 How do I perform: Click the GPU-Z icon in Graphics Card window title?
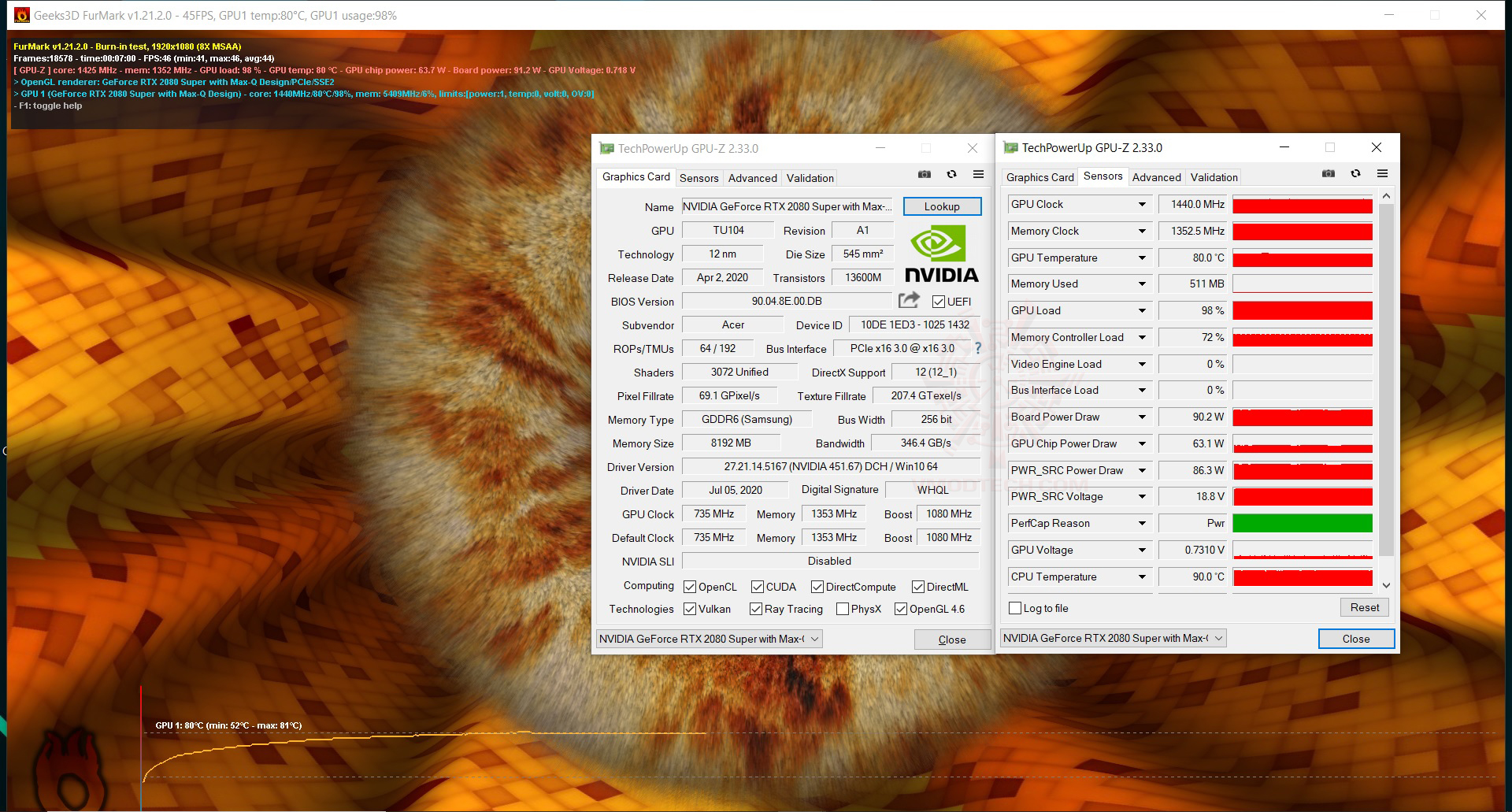pyautogui.click(x=606, y=148)
